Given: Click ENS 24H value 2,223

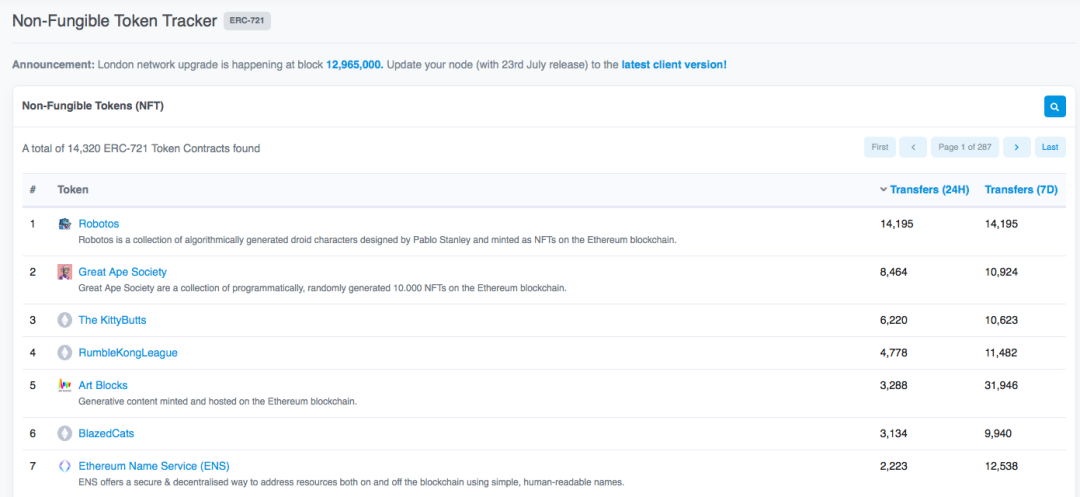Looking at the screenshot, I should coord(894,466).
